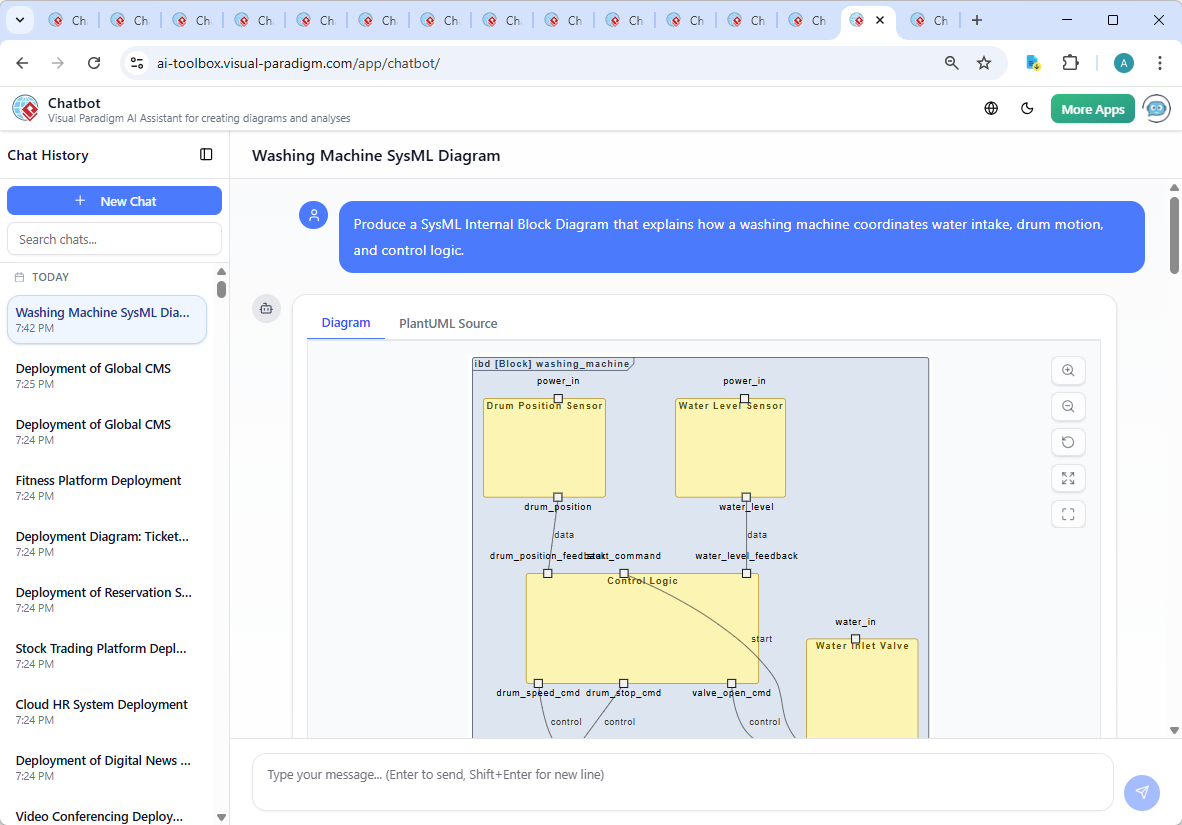Screen dimensions: 1182x825
Task: Open the browser extensions dropdown
Action: pos(1071,62)
